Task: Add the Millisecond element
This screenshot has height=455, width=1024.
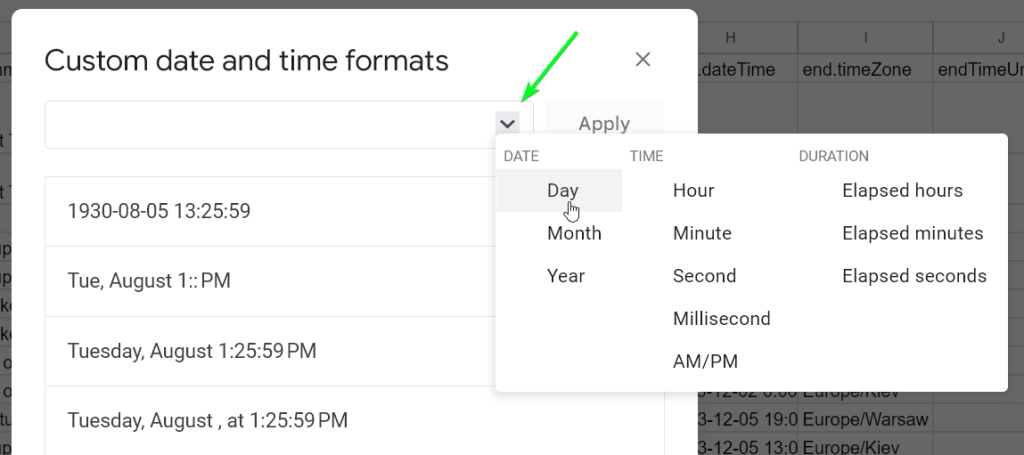Action: coord(722,318)
